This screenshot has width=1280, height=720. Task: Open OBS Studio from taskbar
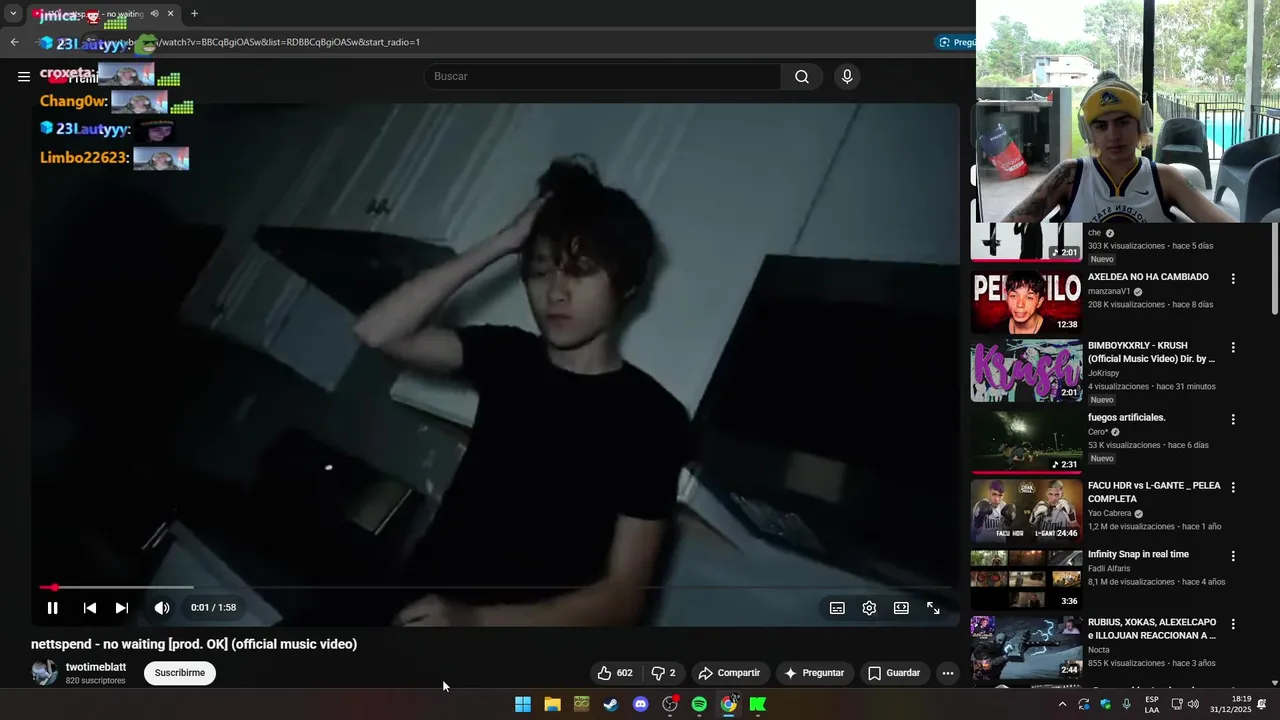670,704
